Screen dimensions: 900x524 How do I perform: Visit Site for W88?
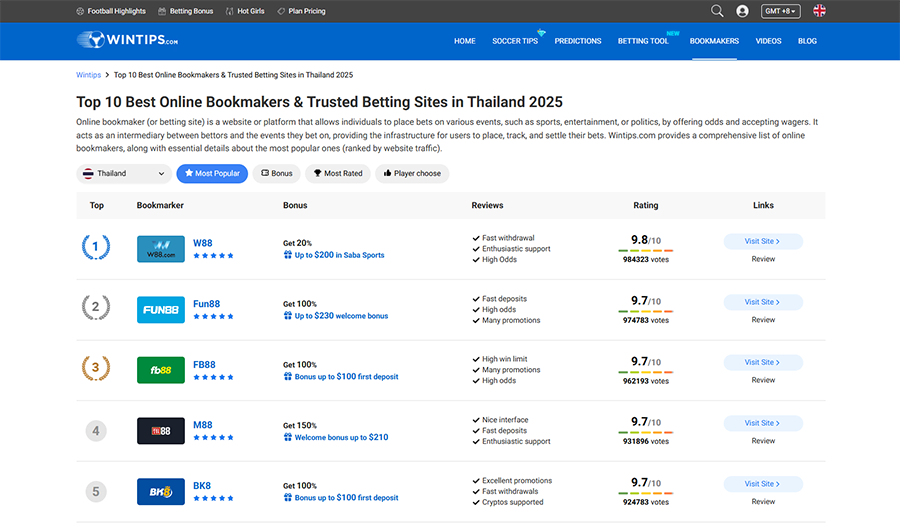[x=763, y=241]
